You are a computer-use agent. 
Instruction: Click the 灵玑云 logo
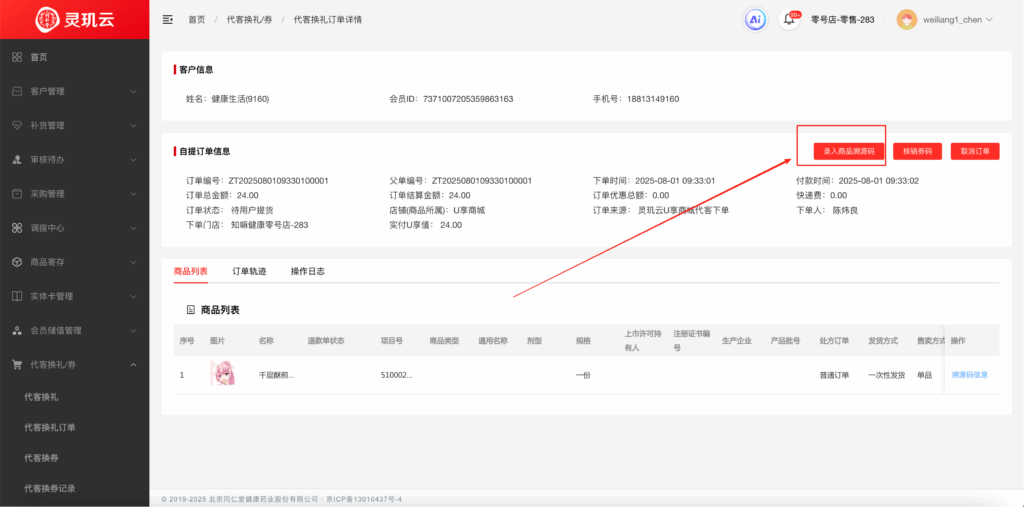[74, 19]
